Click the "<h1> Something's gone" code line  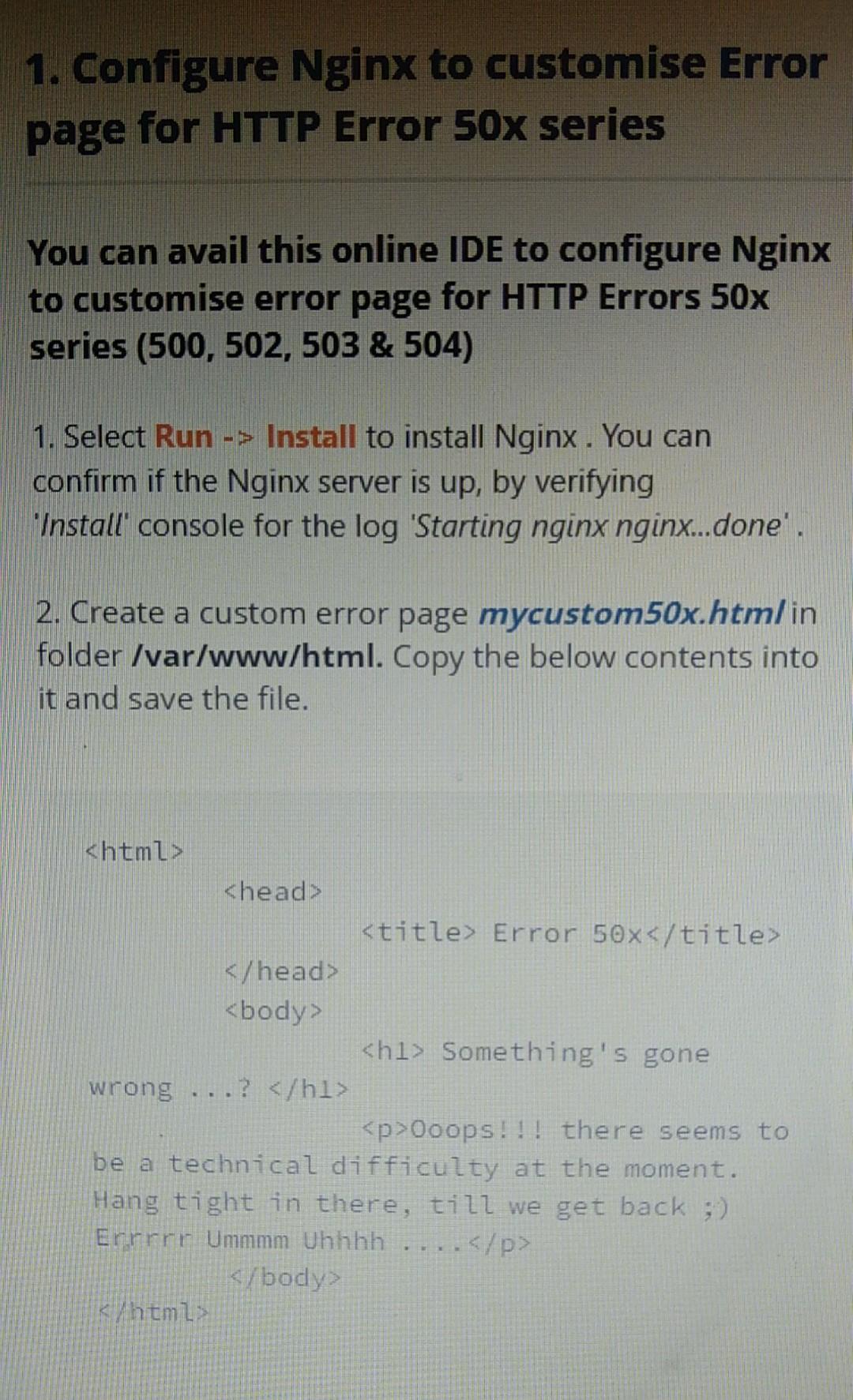click(535, 1053)
